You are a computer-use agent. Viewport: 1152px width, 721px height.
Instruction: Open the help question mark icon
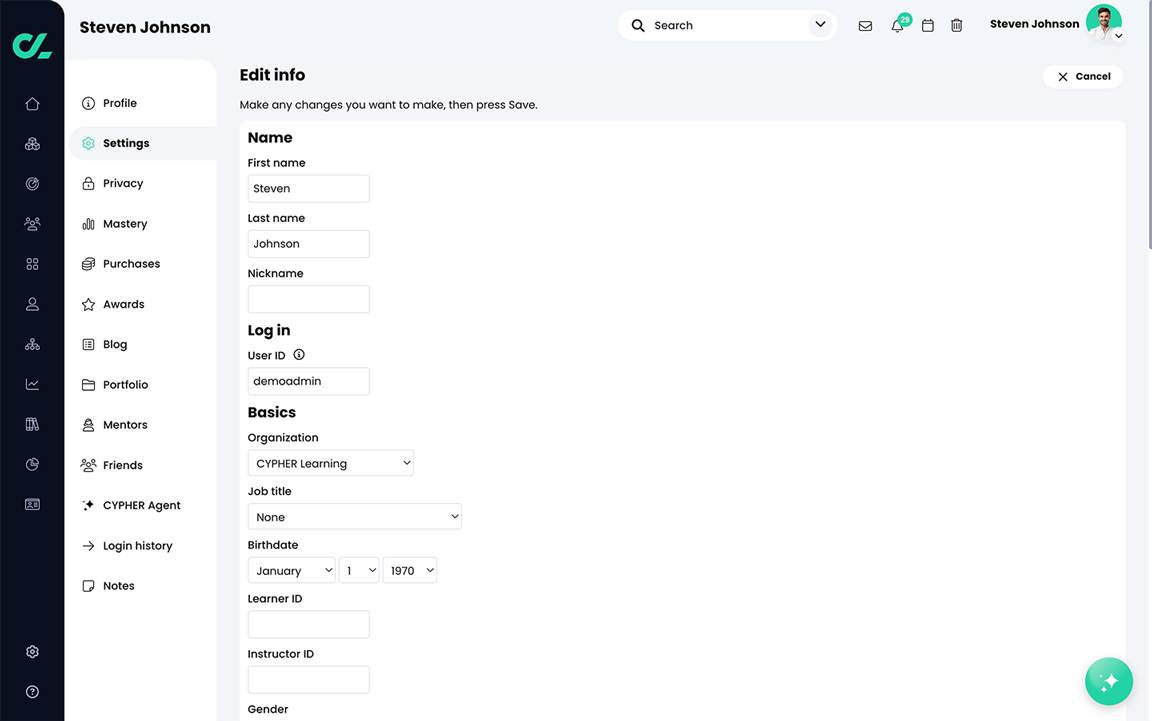pyautogui.click(x=31, y=691)
